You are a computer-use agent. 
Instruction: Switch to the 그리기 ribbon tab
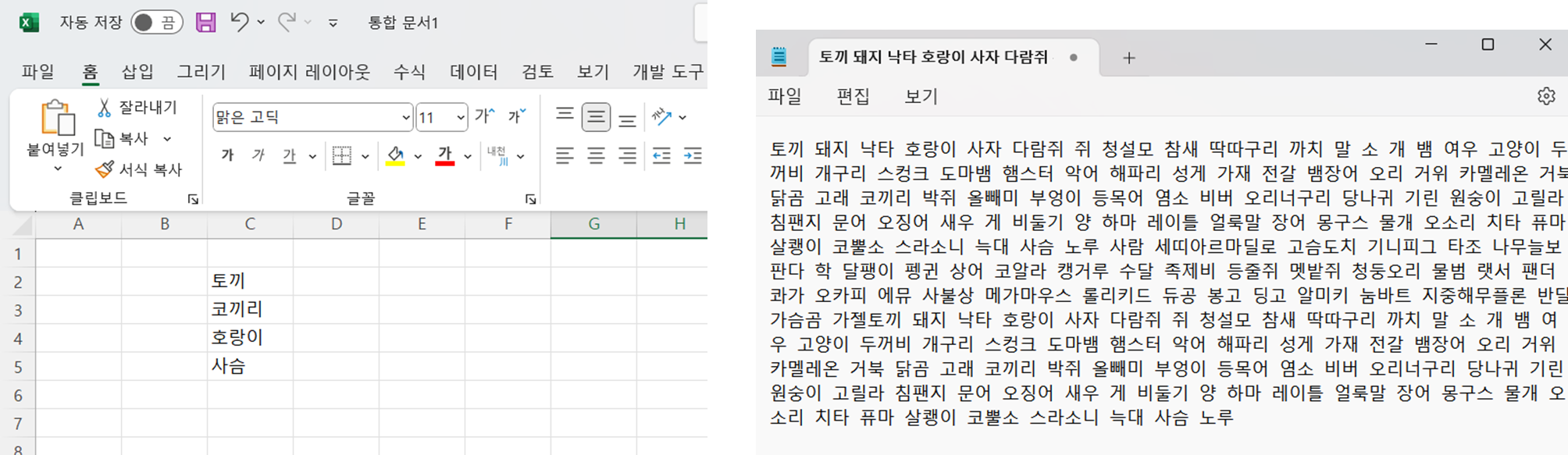(201, 72)
